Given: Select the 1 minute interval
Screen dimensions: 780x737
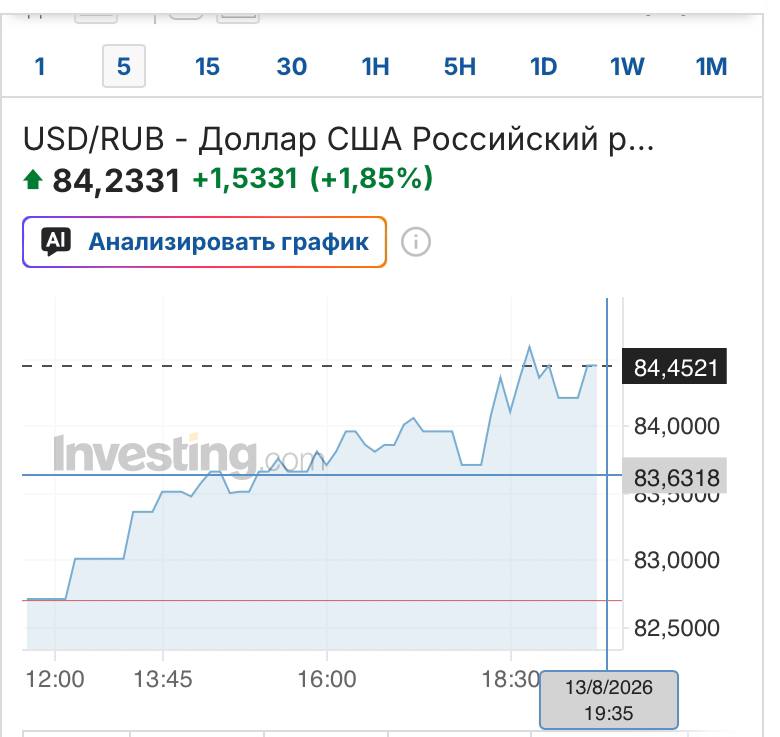Looking at the screenshot, I should (x=40, y=67).
